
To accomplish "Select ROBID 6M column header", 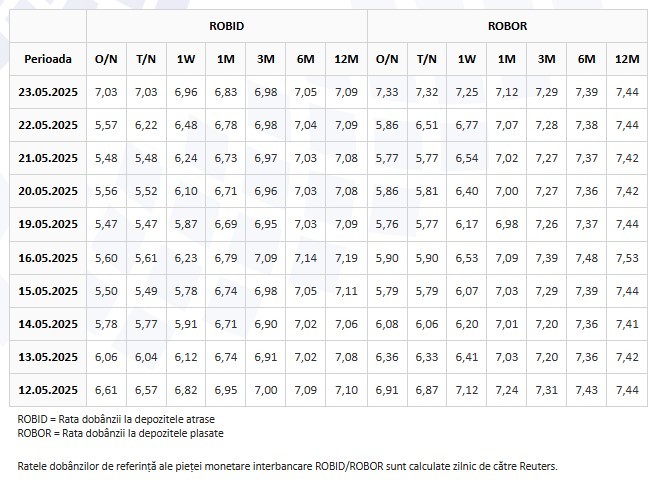I will coord(306,59).
